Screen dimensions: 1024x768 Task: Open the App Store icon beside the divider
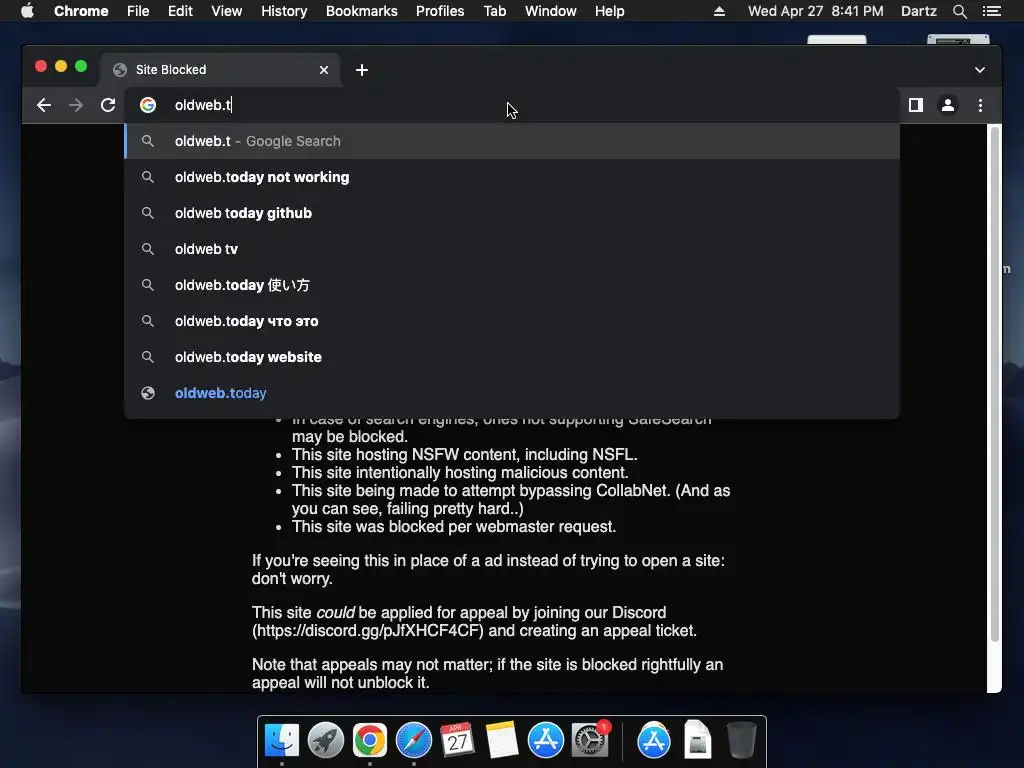[654, 740]
